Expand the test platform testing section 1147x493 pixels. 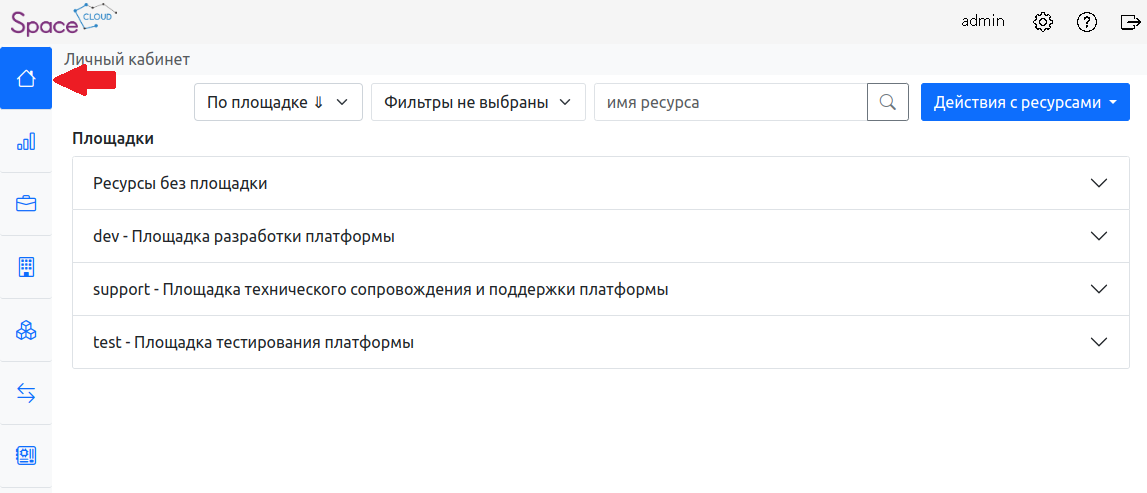pyautogui.click(x=601, y=342)
